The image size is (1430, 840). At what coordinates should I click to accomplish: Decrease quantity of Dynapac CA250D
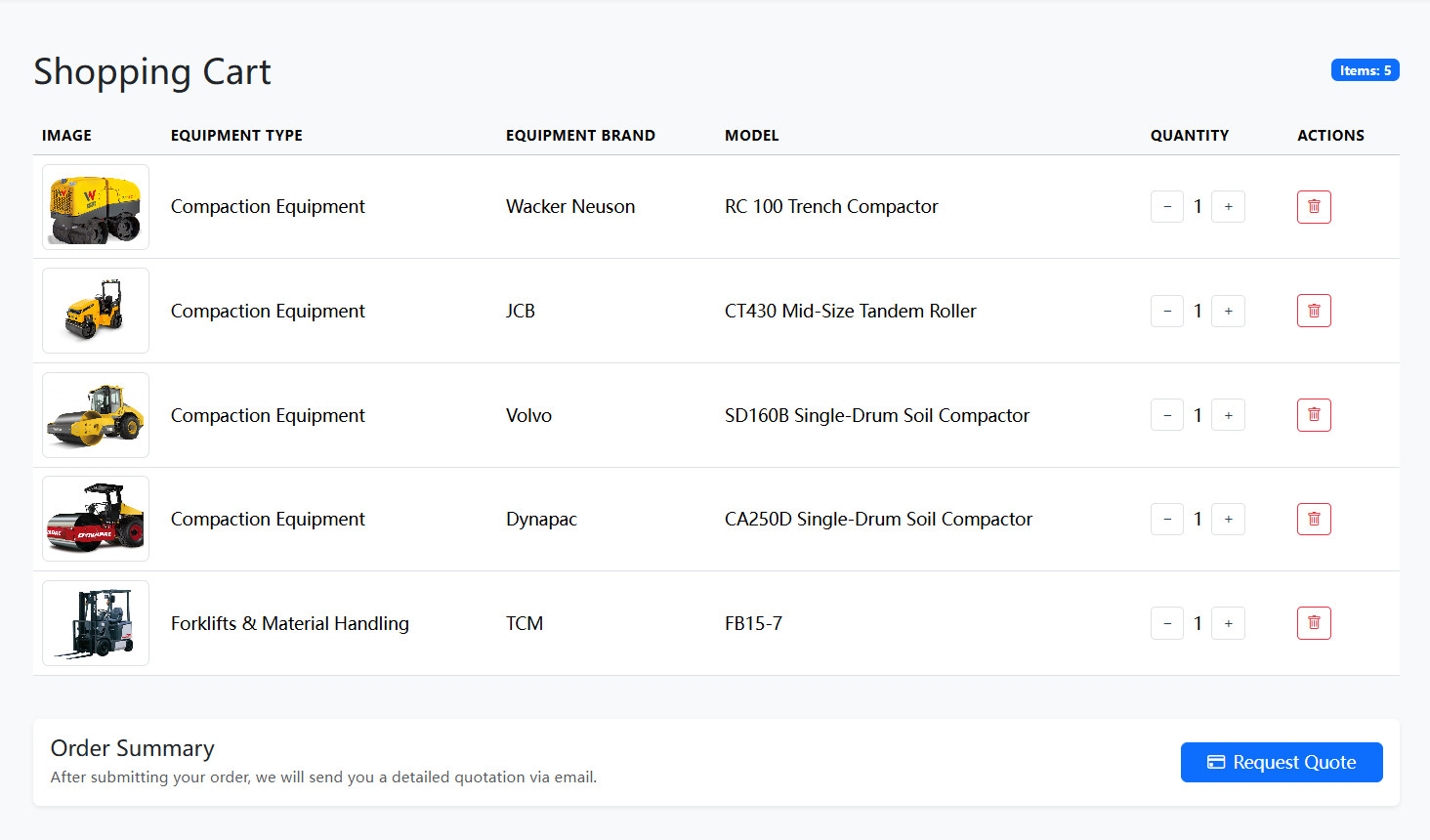click(1167, 519)
